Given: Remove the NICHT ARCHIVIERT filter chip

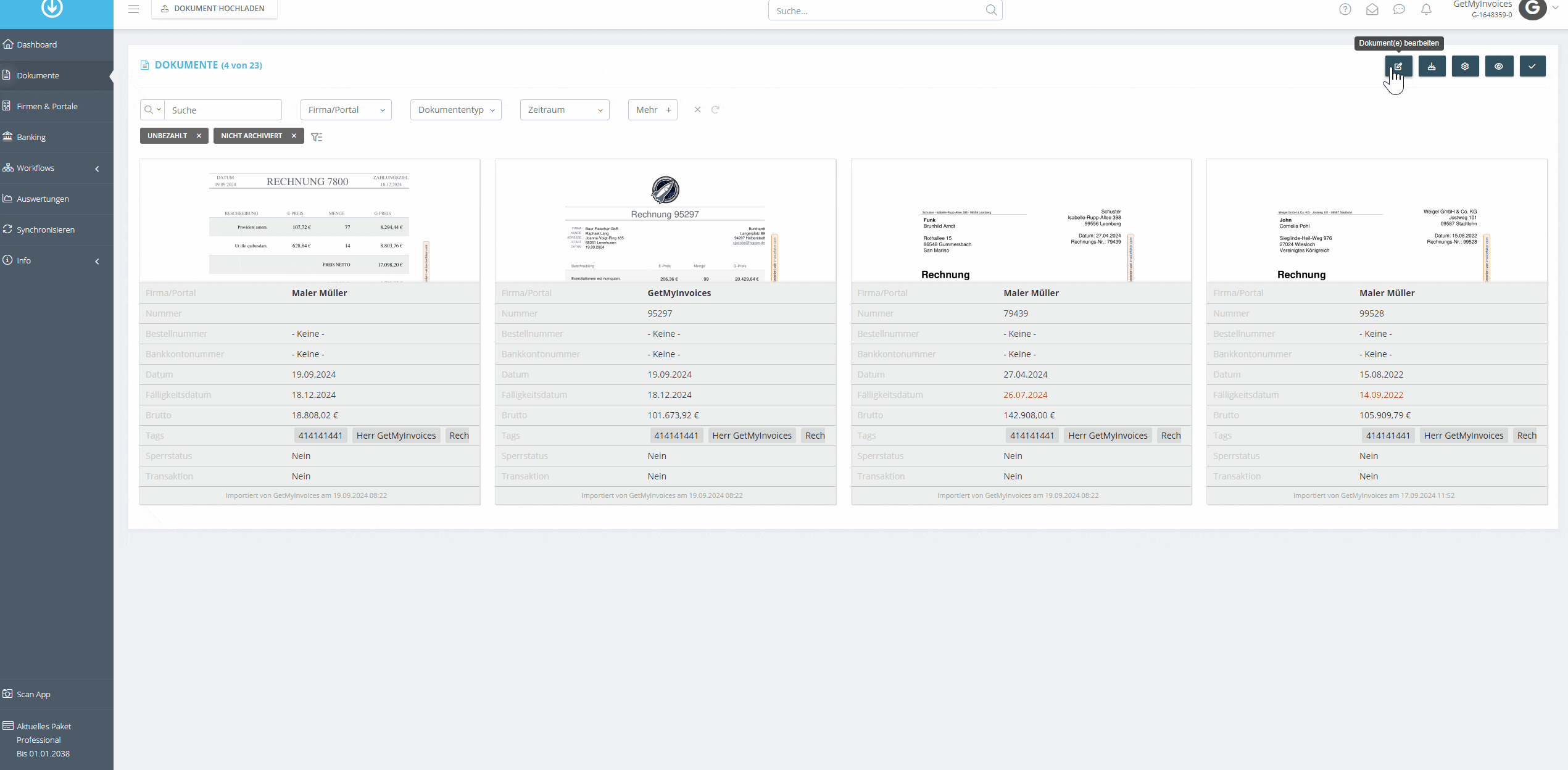Looking at the screenshot, I should tap(294, 136).
